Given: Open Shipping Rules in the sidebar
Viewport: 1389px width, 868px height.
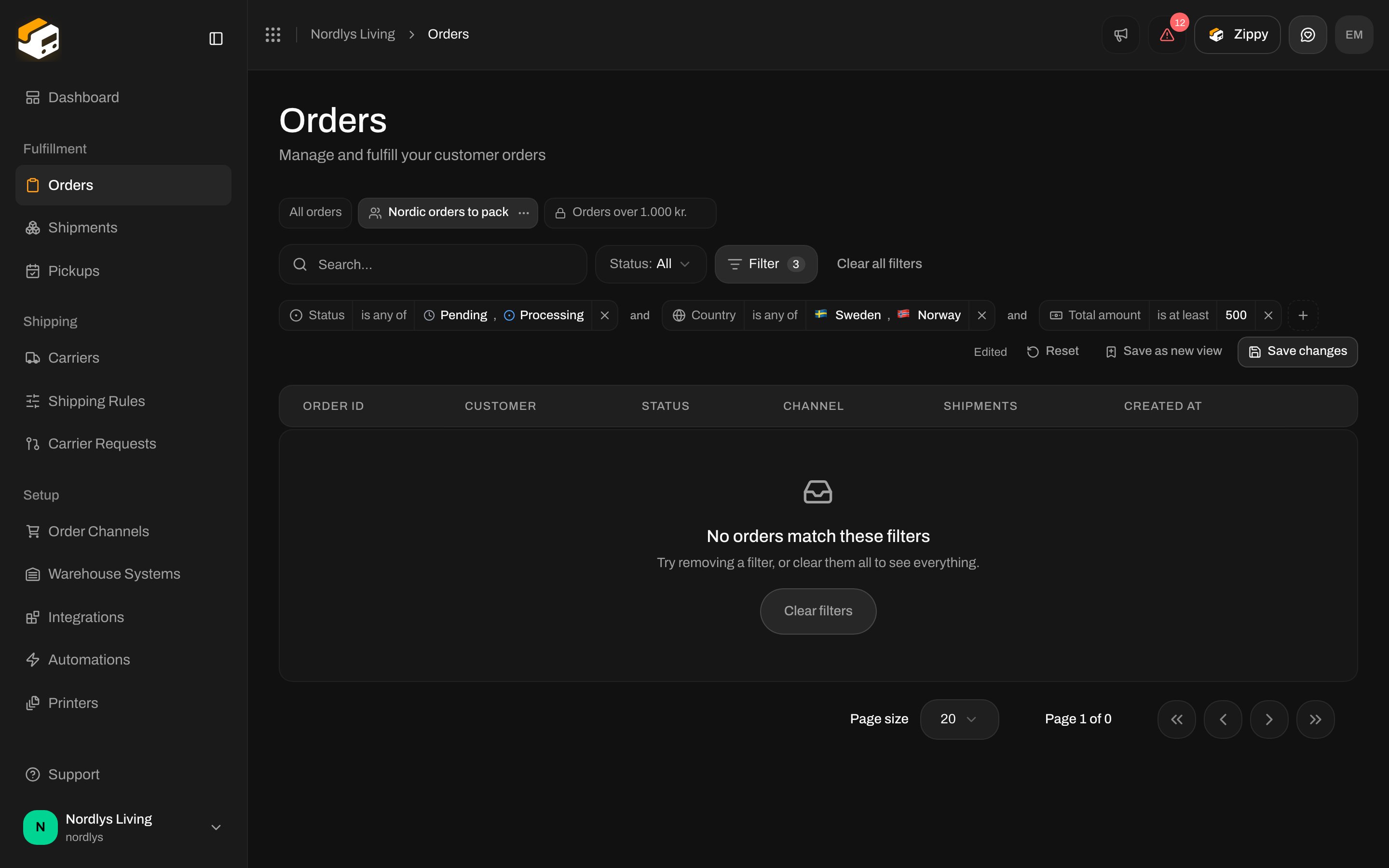Looking at the screenshot, I should click(123, 401).
